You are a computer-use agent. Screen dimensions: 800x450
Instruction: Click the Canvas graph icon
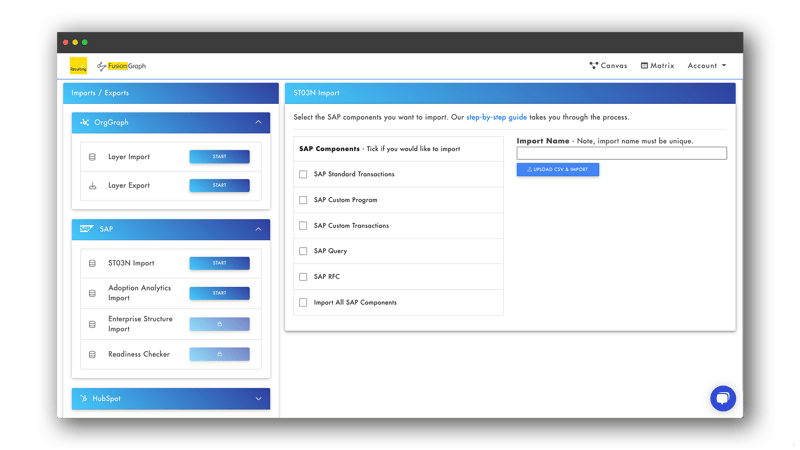[593, 65]
